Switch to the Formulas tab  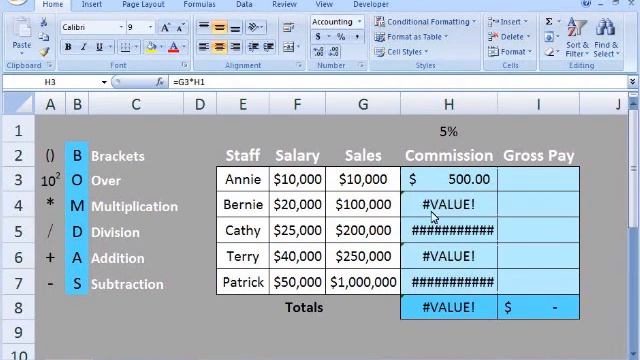199,4
